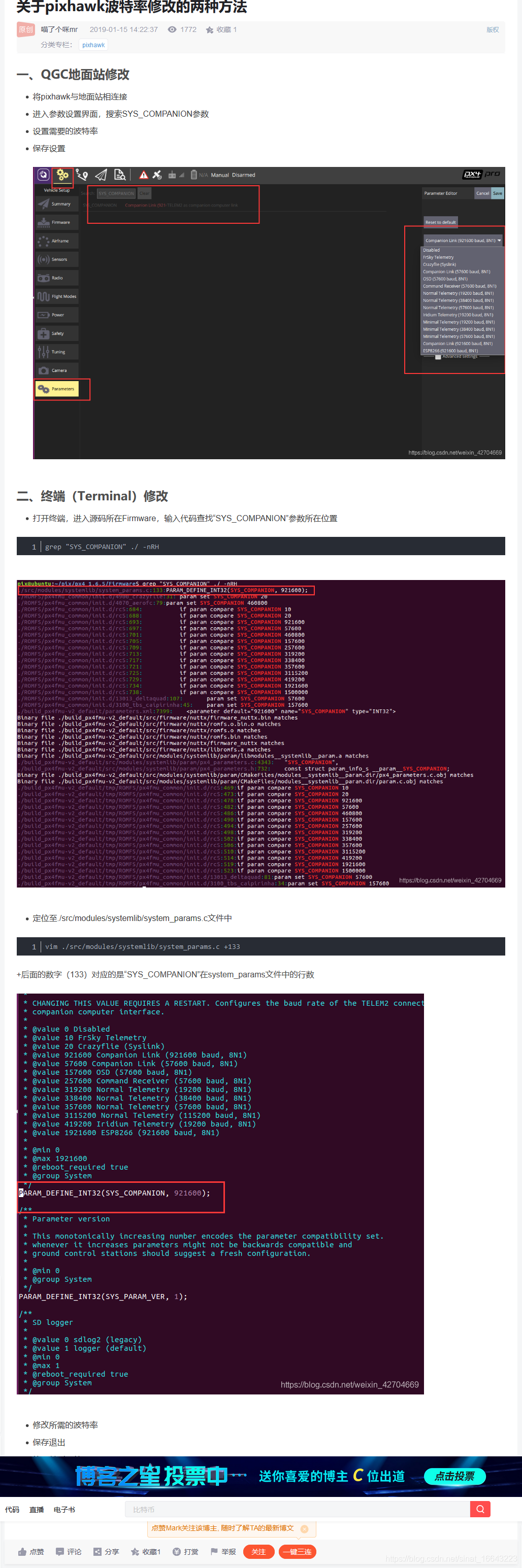The height and width of the screenshot is (1568, 522).
Task: Open Airframe in QGC sidebar
Action: (57, 241)
